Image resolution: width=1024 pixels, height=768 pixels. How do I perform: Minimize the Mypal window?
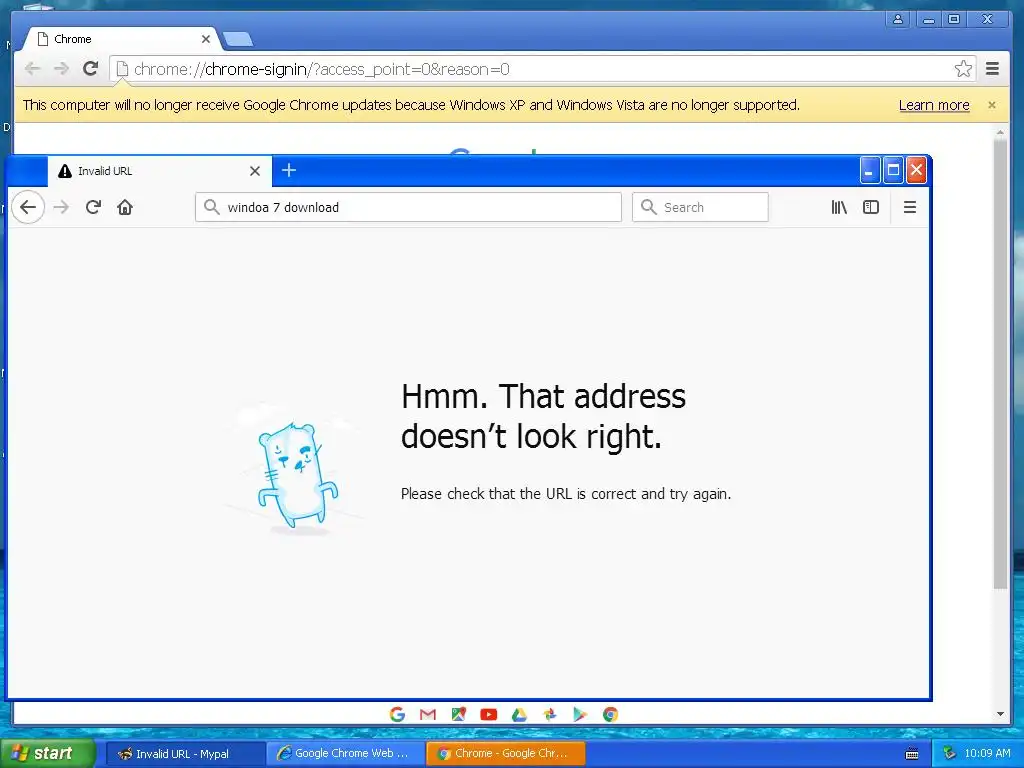coord(869,170)
